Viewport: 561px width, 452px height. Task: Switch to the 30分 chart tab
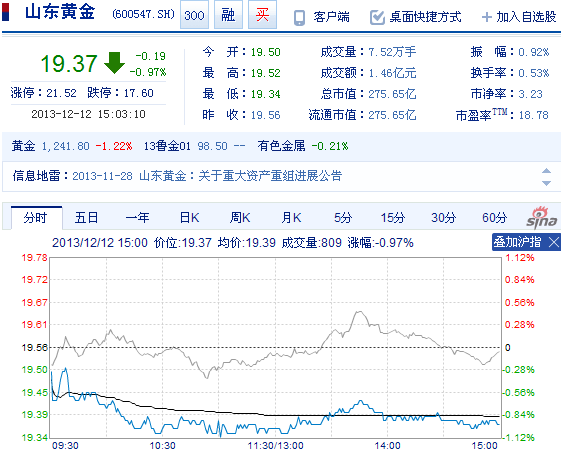click(x=443, y=218)
